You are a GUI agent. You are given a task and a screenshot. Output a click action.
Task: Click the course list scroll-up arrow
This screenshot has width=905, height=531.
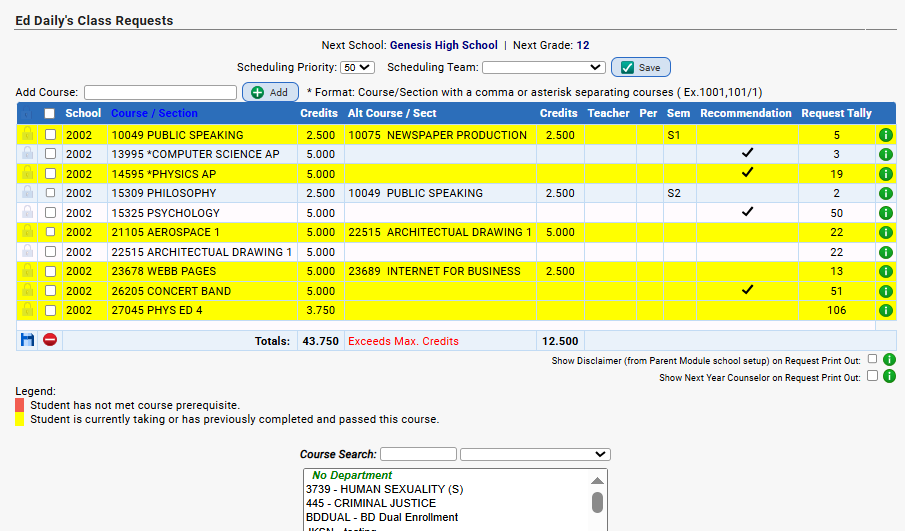[x=597, y=480]
